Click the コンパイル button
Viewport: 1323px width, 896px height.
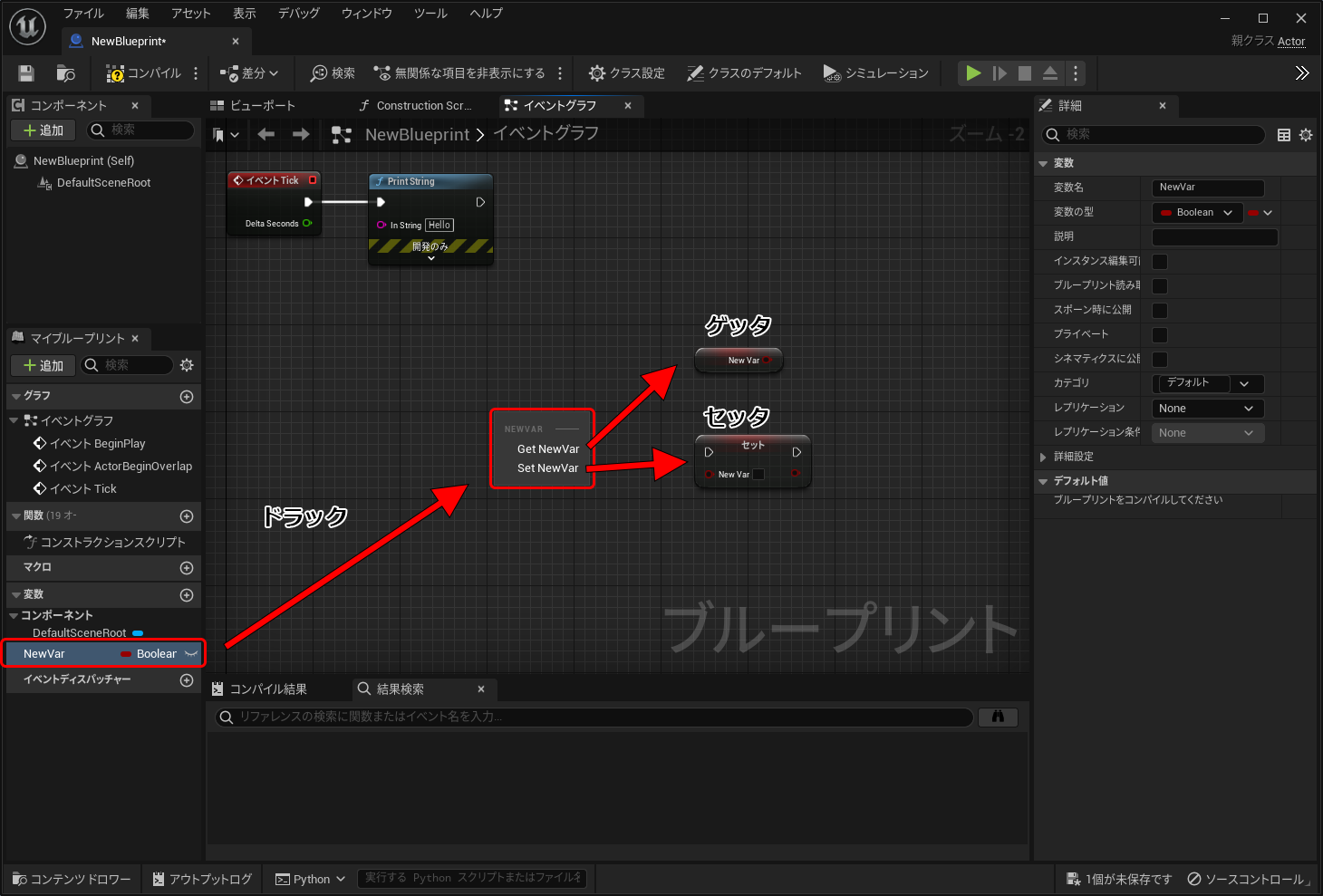(x=144, y=73)
